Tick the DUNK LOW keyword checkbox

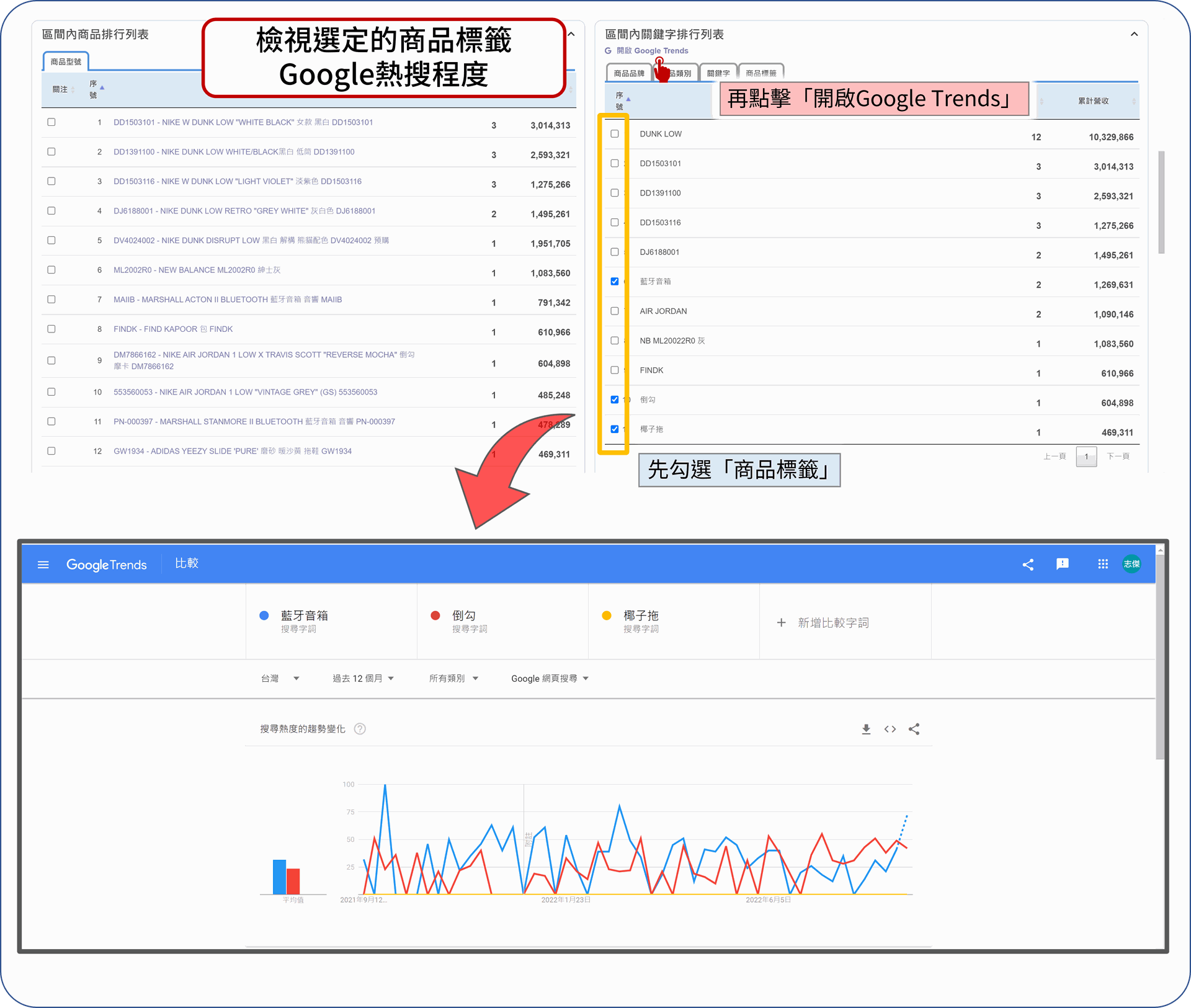coord(615,134)
